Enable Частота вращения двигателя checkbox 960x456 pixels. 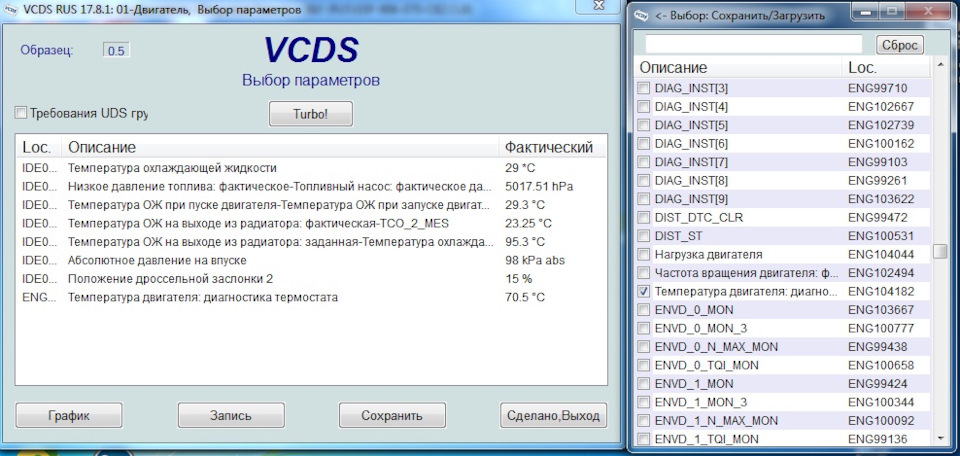643,272
